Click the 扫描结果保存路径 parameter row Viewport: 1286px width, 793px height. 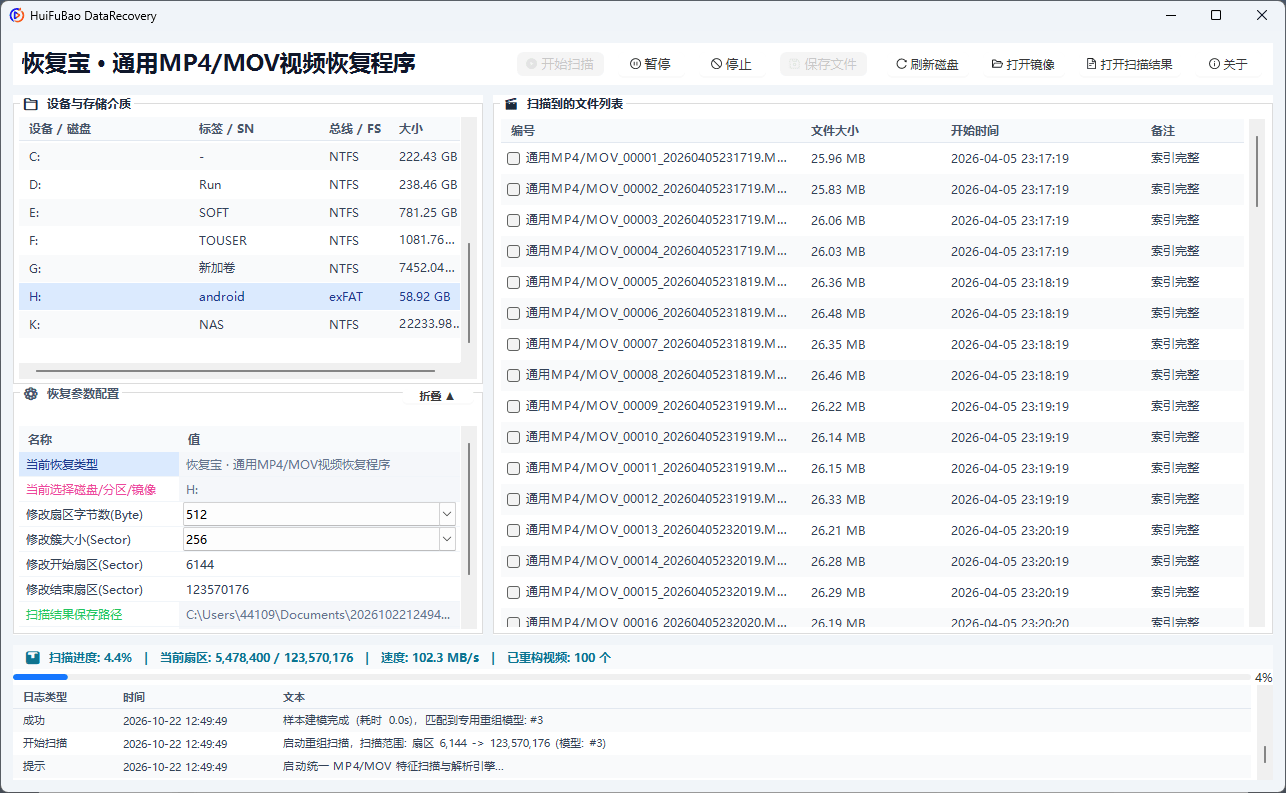[240, 614]
